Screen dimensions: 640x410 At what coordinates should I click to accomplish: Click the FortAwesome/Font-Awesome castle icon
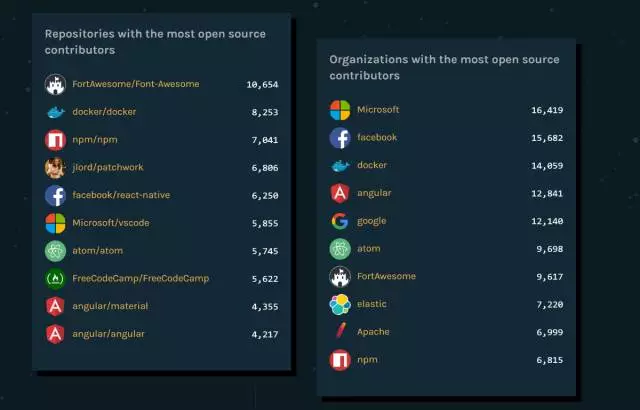point(55,84)
